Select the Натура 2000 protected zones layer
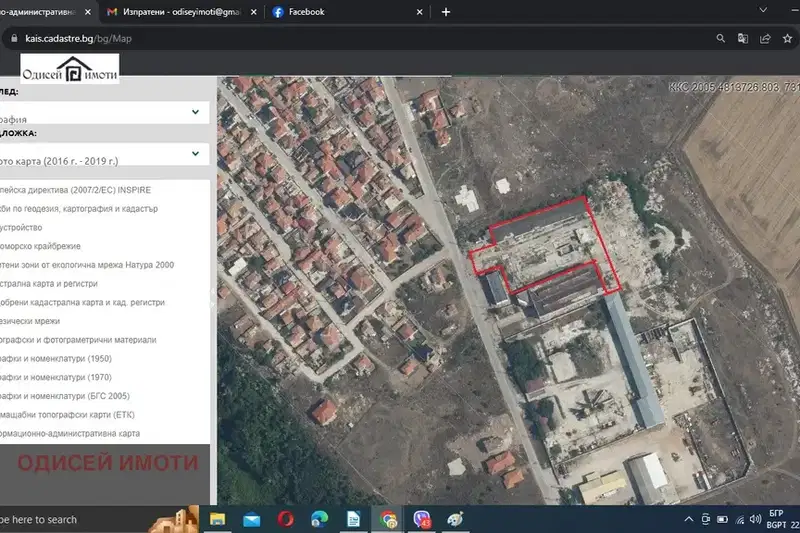 [87, 265]
